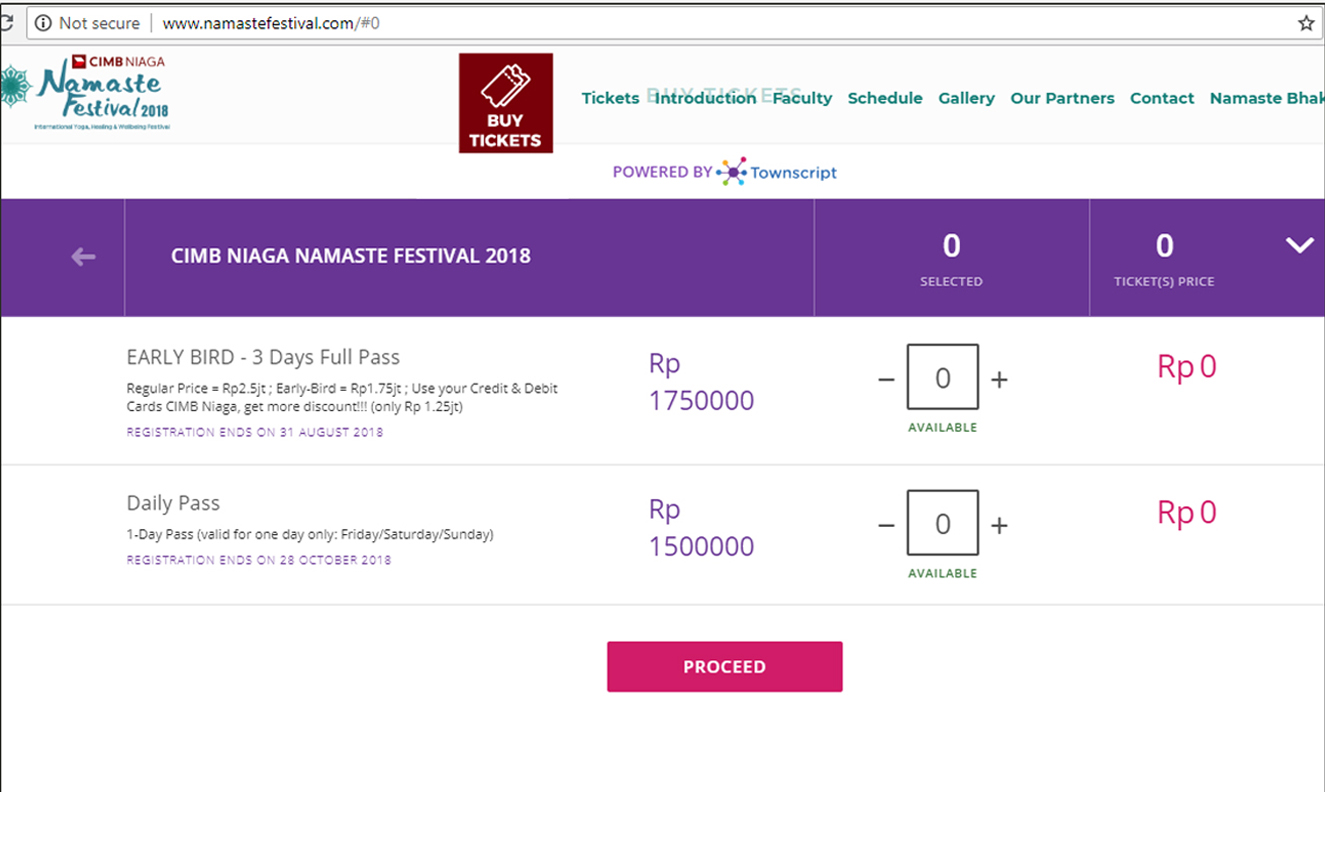The image size is (1325, 842).
Task: Bookmark this page with the star icon
Action: pos(1306,23)
